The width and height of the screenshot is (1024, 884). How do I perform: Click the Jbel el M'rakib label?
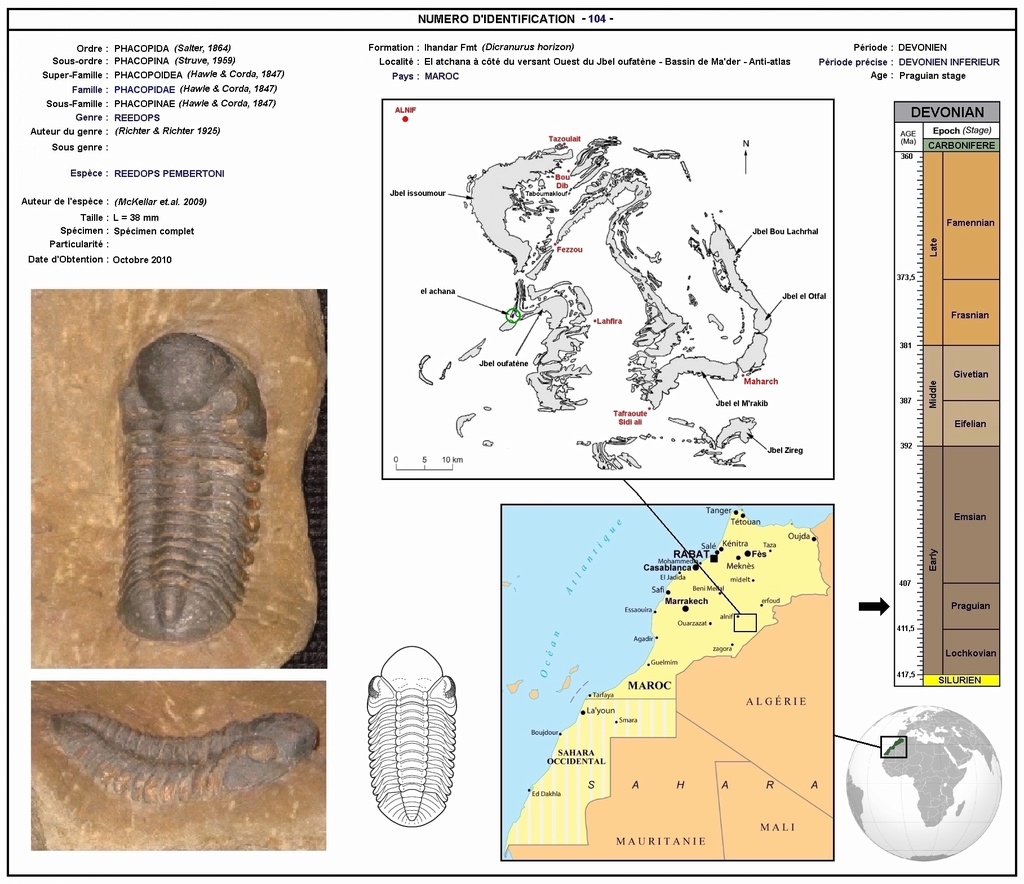[x=742, y=403]
